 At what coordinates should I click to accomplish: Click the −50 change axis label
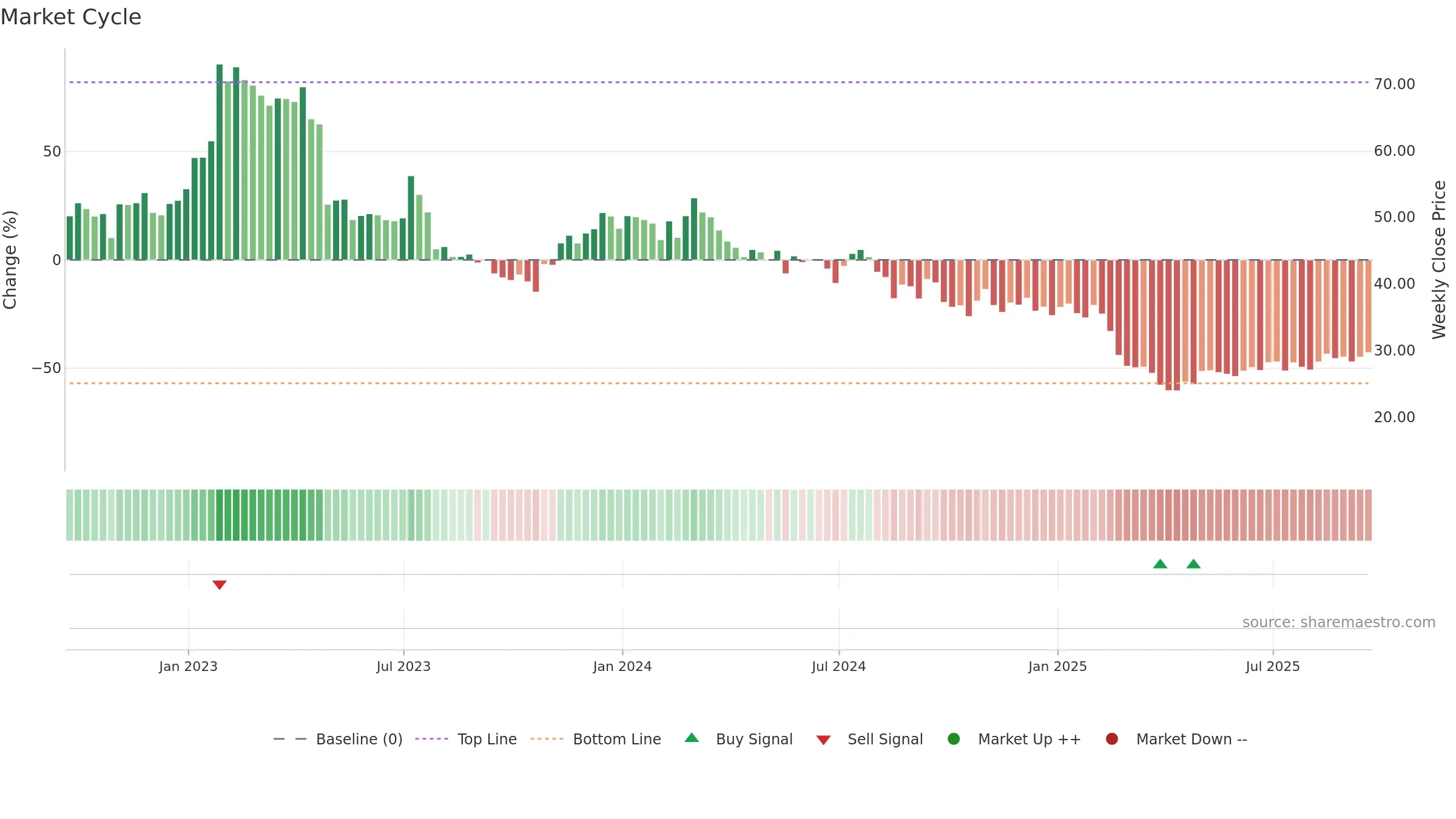click(46, 368)
